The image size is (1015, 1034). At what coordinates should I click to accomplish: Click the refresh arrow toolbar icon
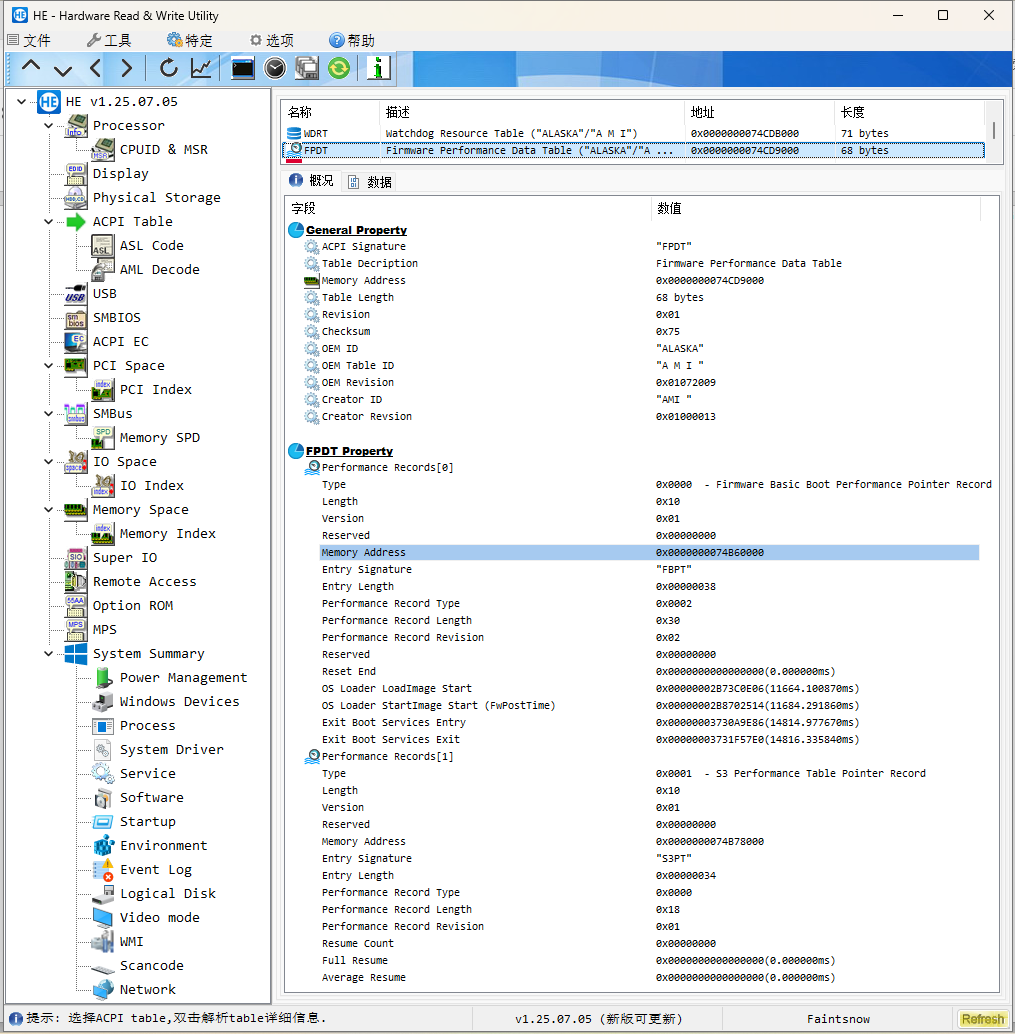coord(169,68)
